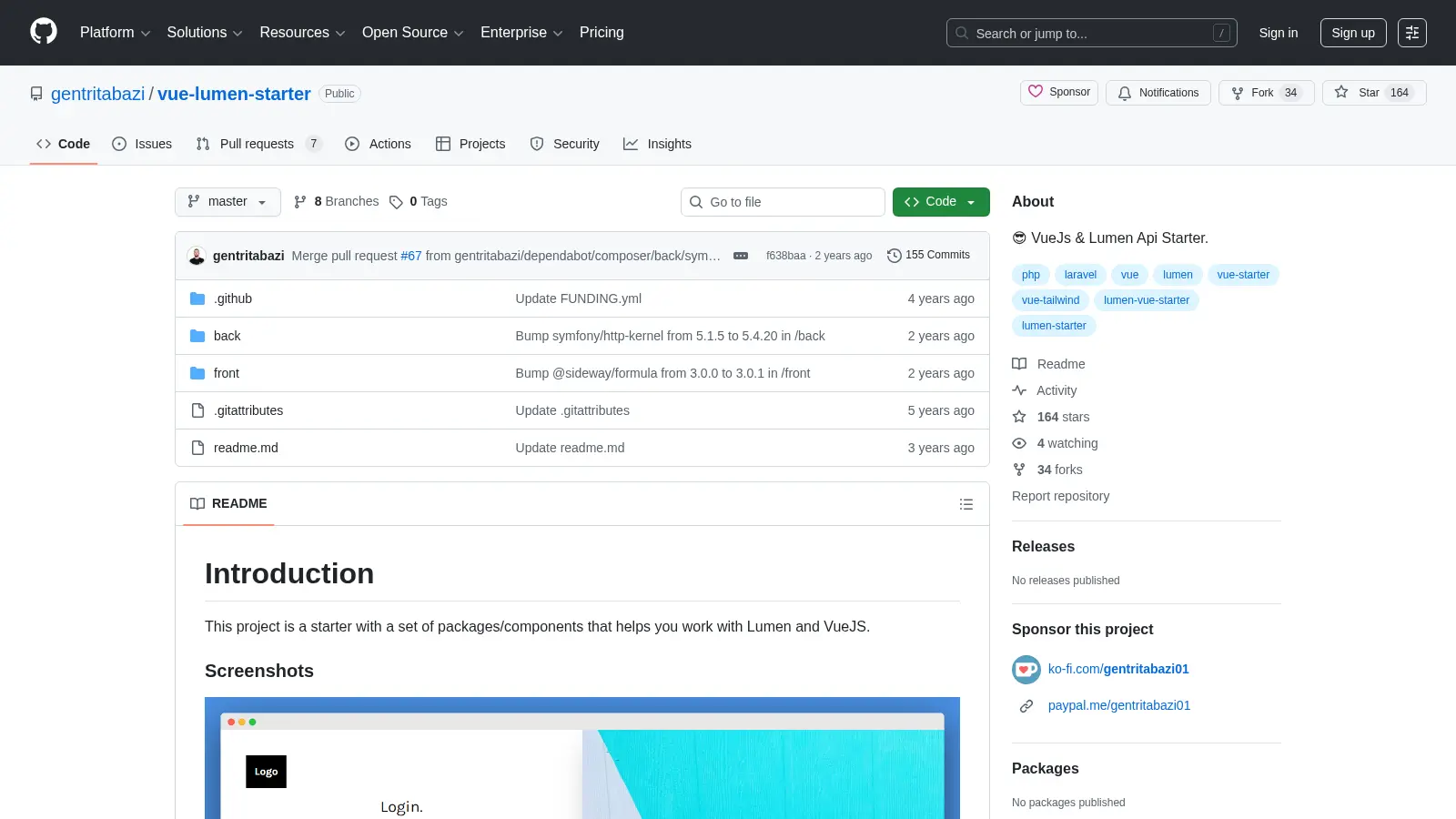Open the readme.md file
The height and width of the screenshot is (819, 1456).
coord(246,448)
